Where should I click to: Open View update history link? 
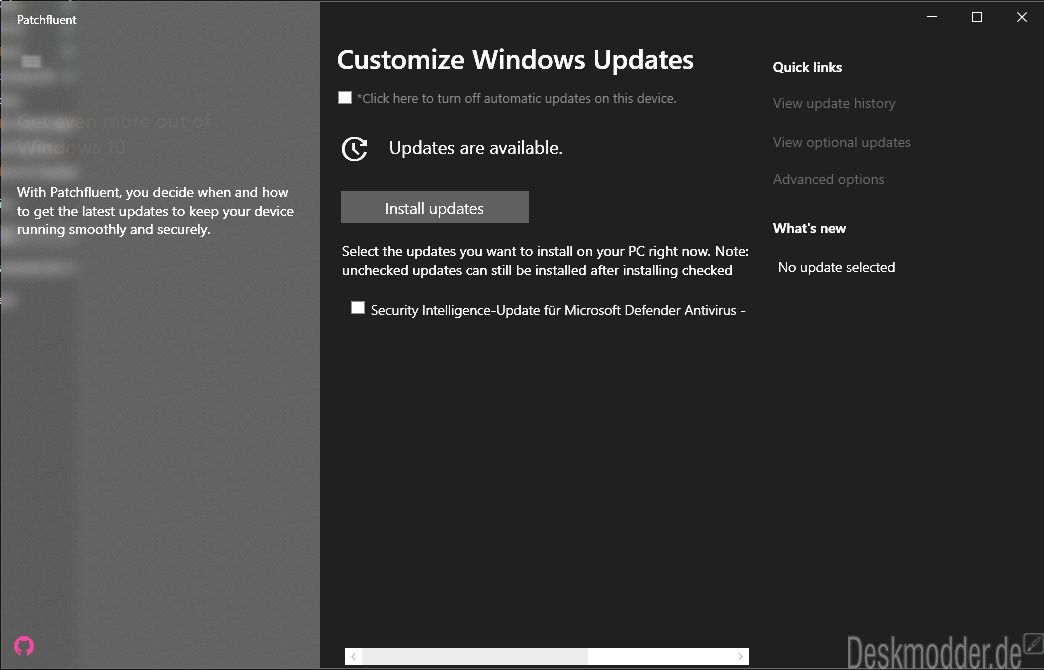coord(834,103)
